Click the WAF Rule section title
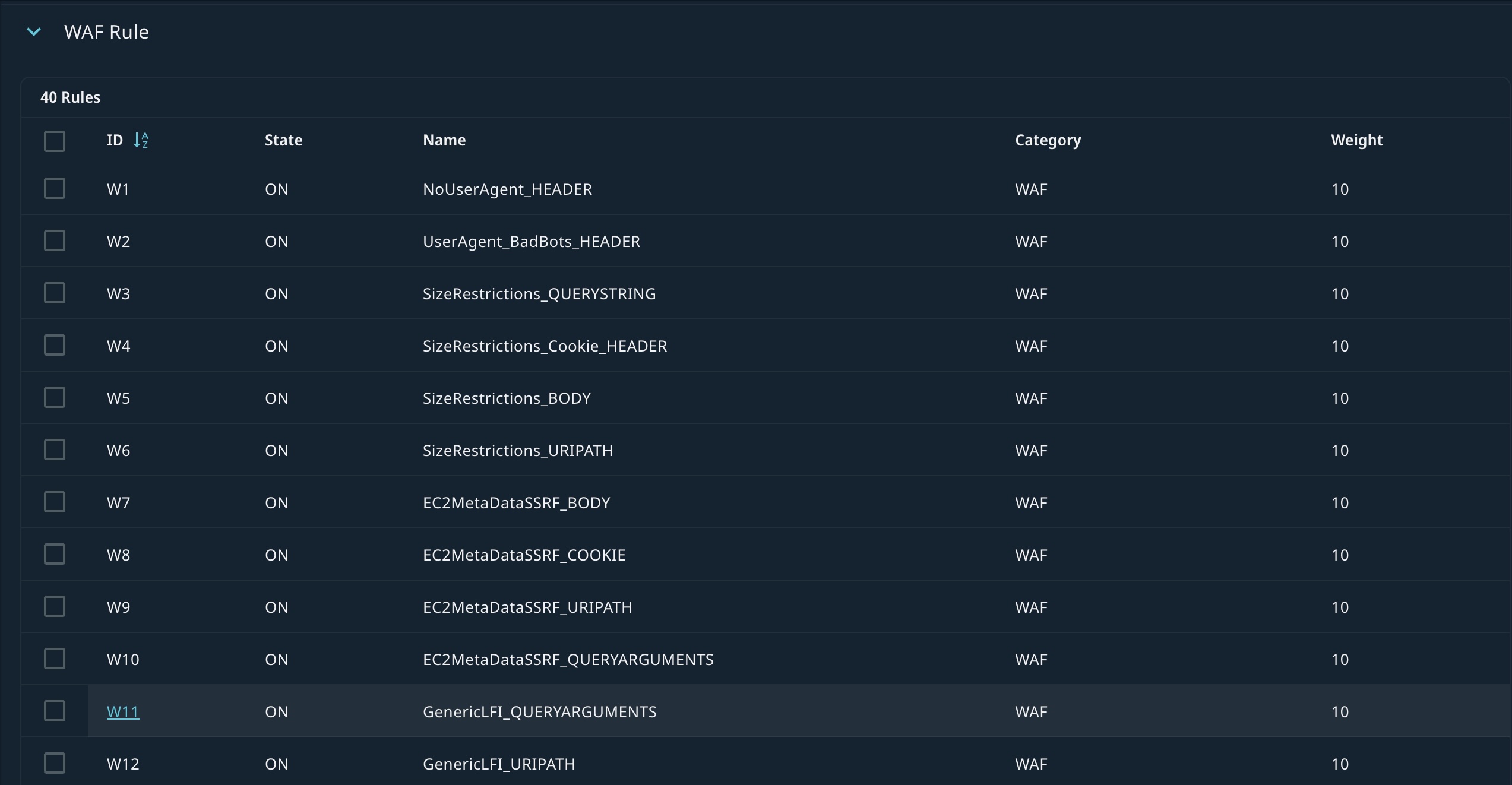 point(106,32)
